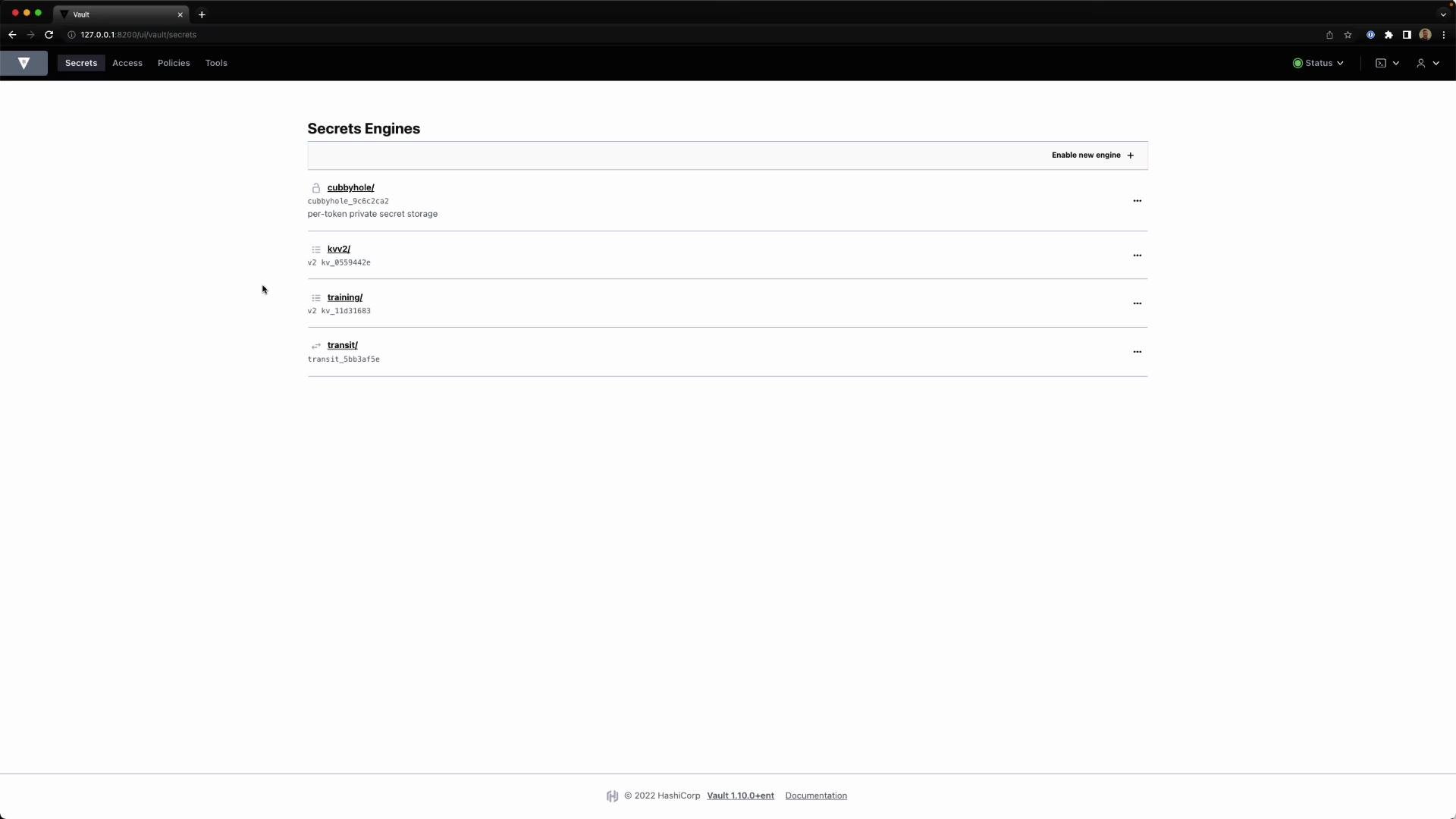Open the Documentation footer link
The image size is (1456, 819).
(x=816, y=795)
